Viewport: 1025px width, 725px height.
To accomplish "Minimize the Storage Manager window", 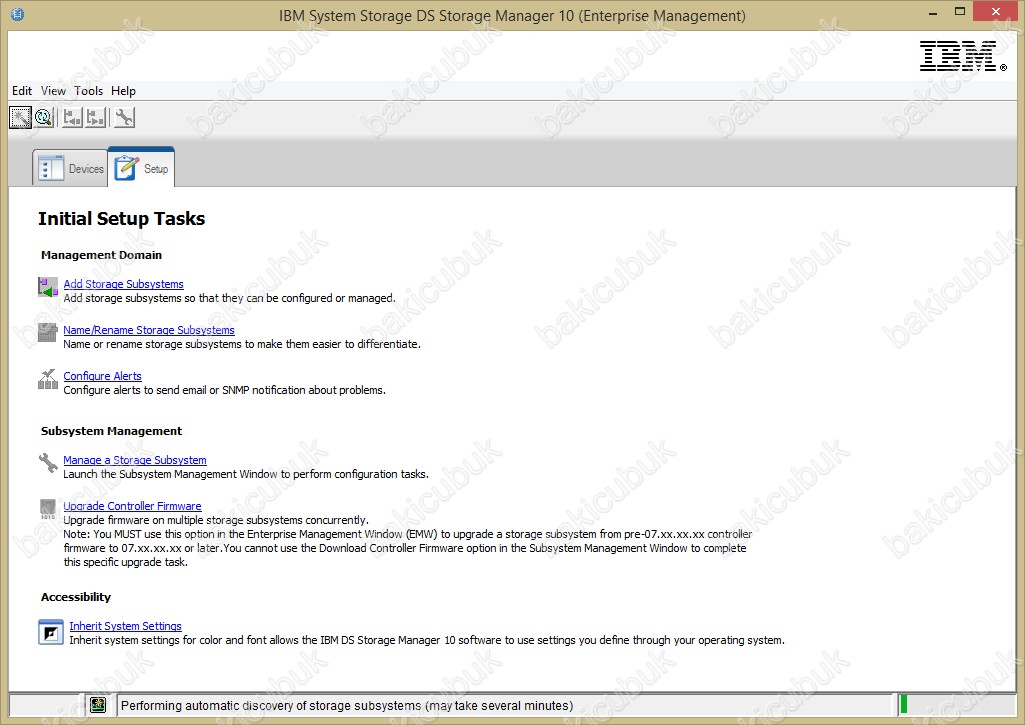I will [x=933, y=12].
